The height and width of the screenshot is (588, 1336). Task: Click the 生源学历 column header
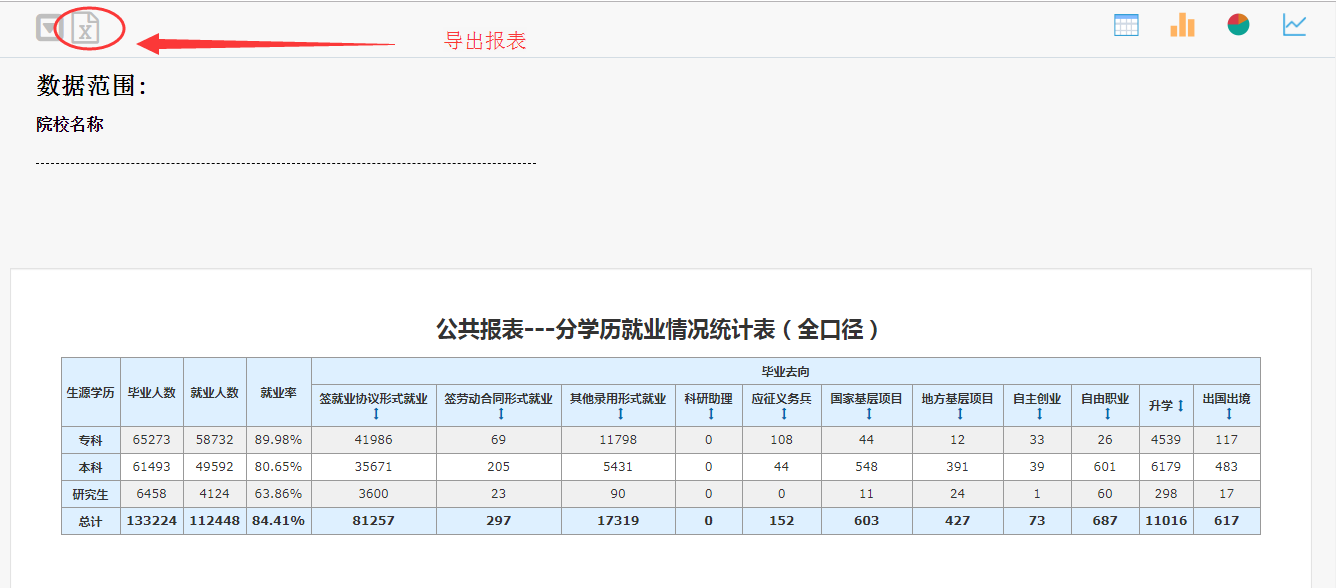[x=91, y=392]
